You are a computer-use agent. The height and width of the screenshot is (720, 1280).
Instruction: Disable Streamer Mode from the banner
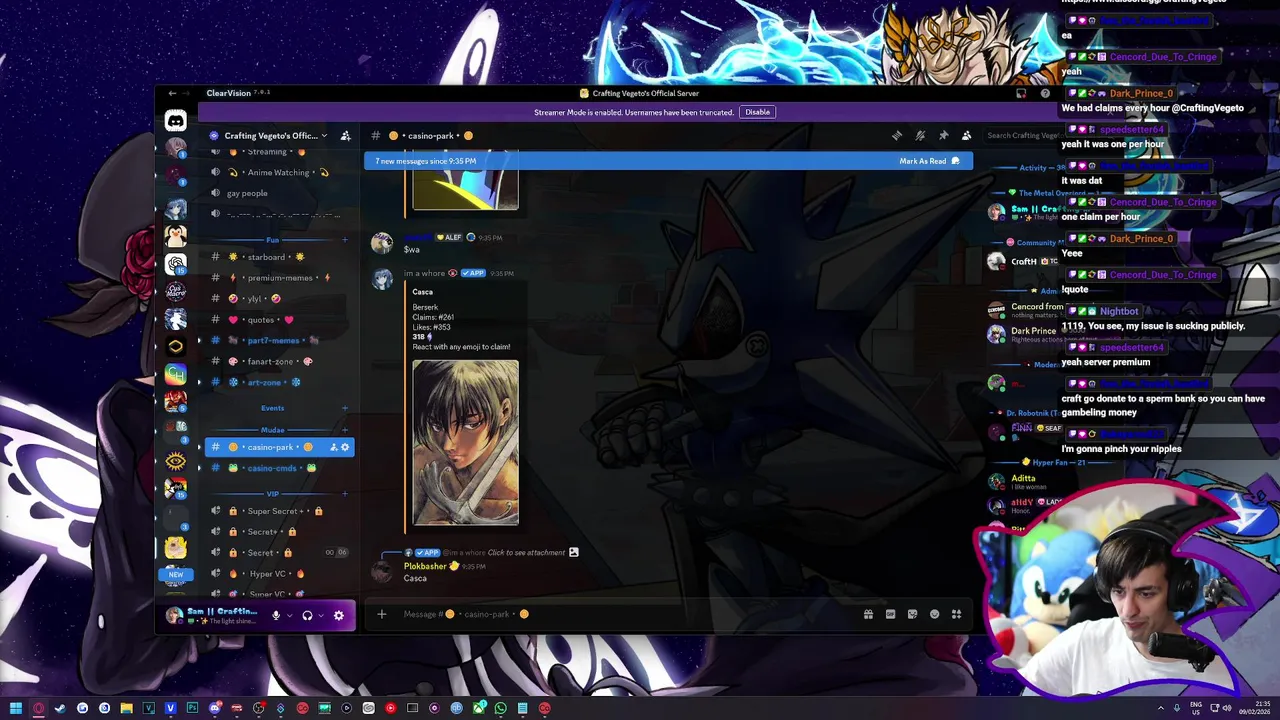tap(757, 112)
